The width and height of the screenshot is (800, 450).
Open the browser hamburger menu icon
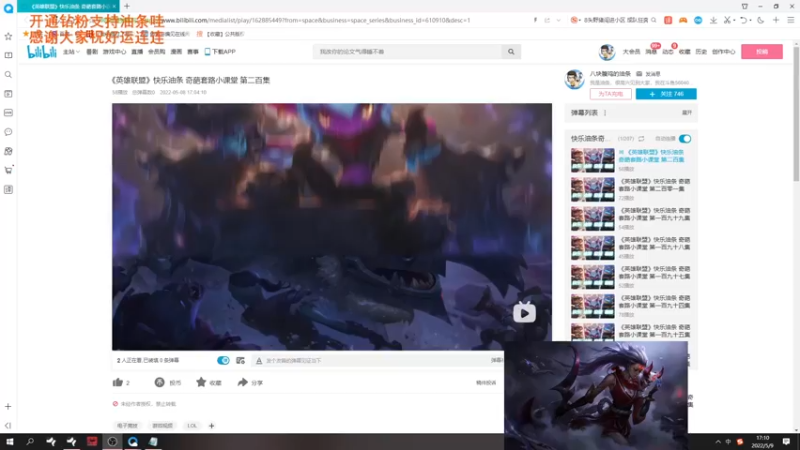791,20
